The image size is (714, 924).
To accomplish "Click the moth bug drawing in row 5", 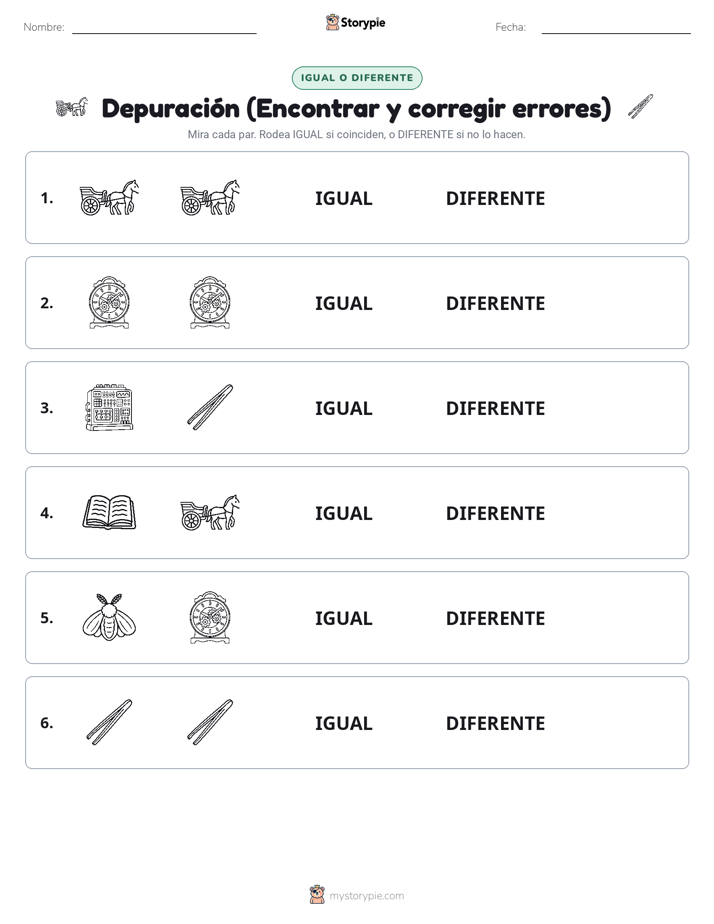I will click(x=110, y=617).
